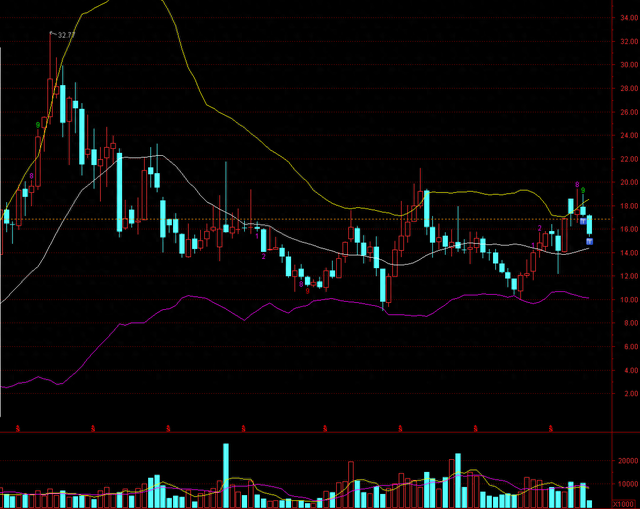Click the 16.00 price axis label
Image resolution: width=640 pixels, height=509 pixels.
tap(629, 229)
